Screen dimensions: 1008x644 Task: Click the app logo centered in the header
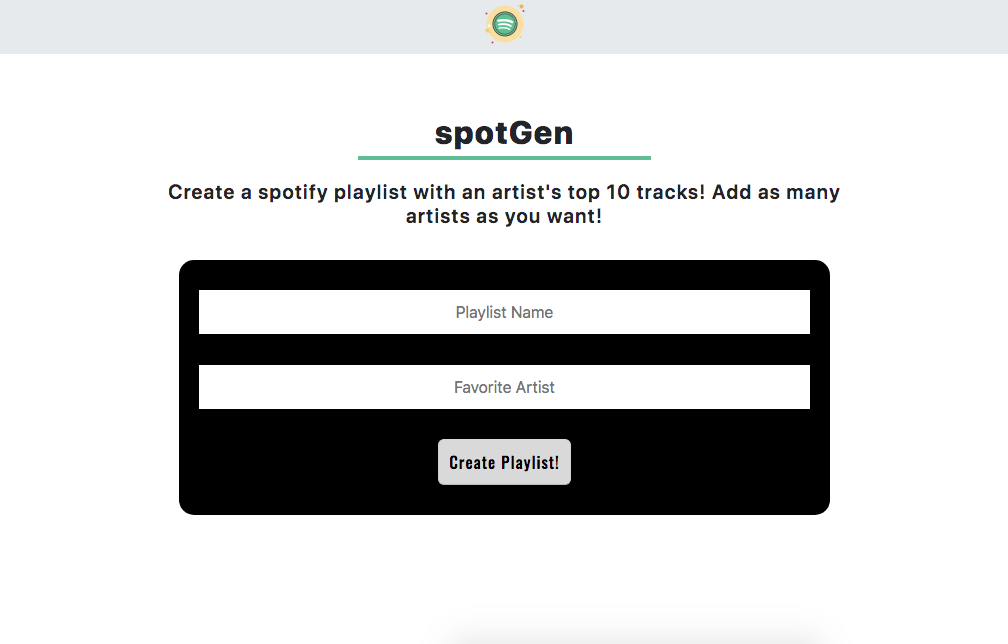504,22
